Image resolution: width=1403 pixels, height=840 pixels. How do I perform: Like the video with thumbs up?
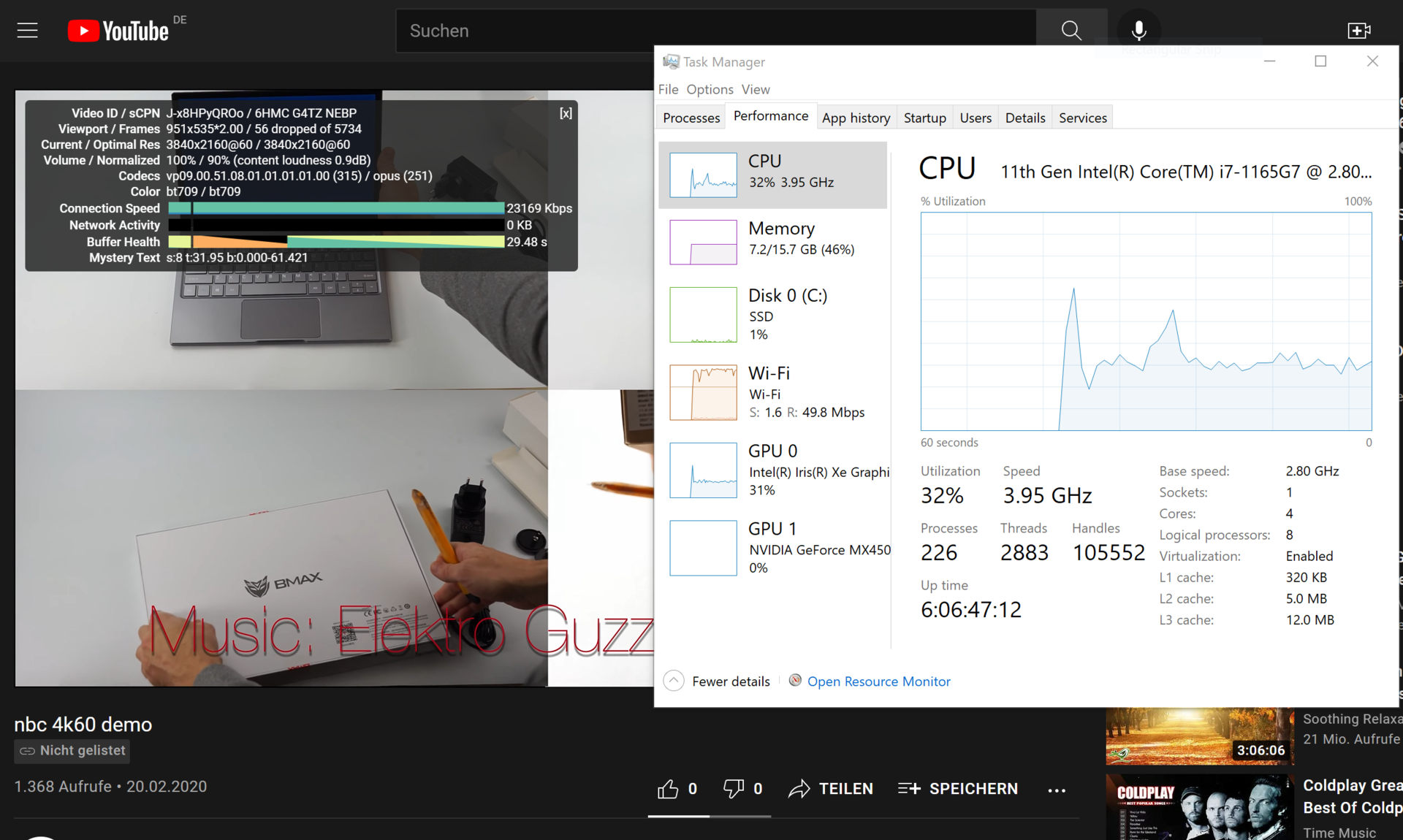point(668,789)
